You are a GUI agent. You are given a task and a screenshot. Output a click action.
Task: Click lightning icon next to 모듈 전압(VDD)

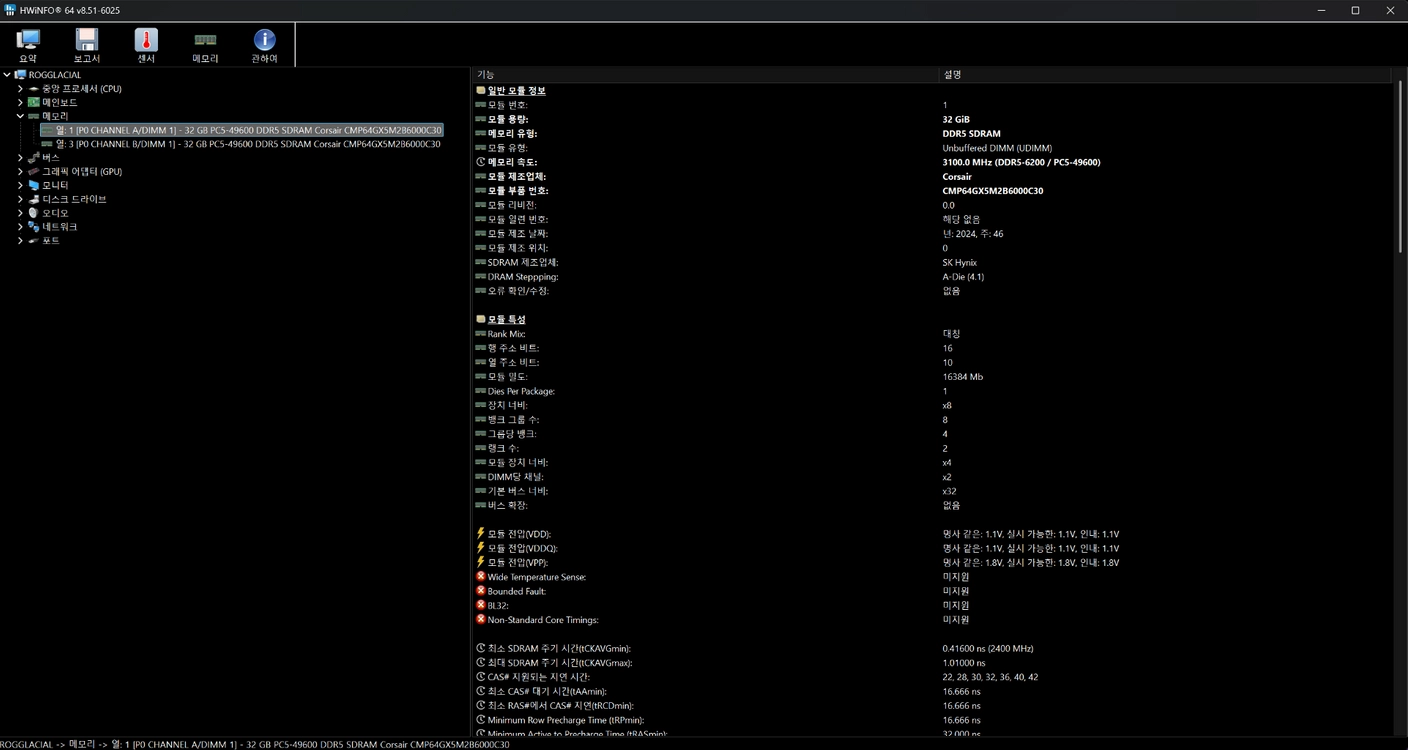click(481, 534)
